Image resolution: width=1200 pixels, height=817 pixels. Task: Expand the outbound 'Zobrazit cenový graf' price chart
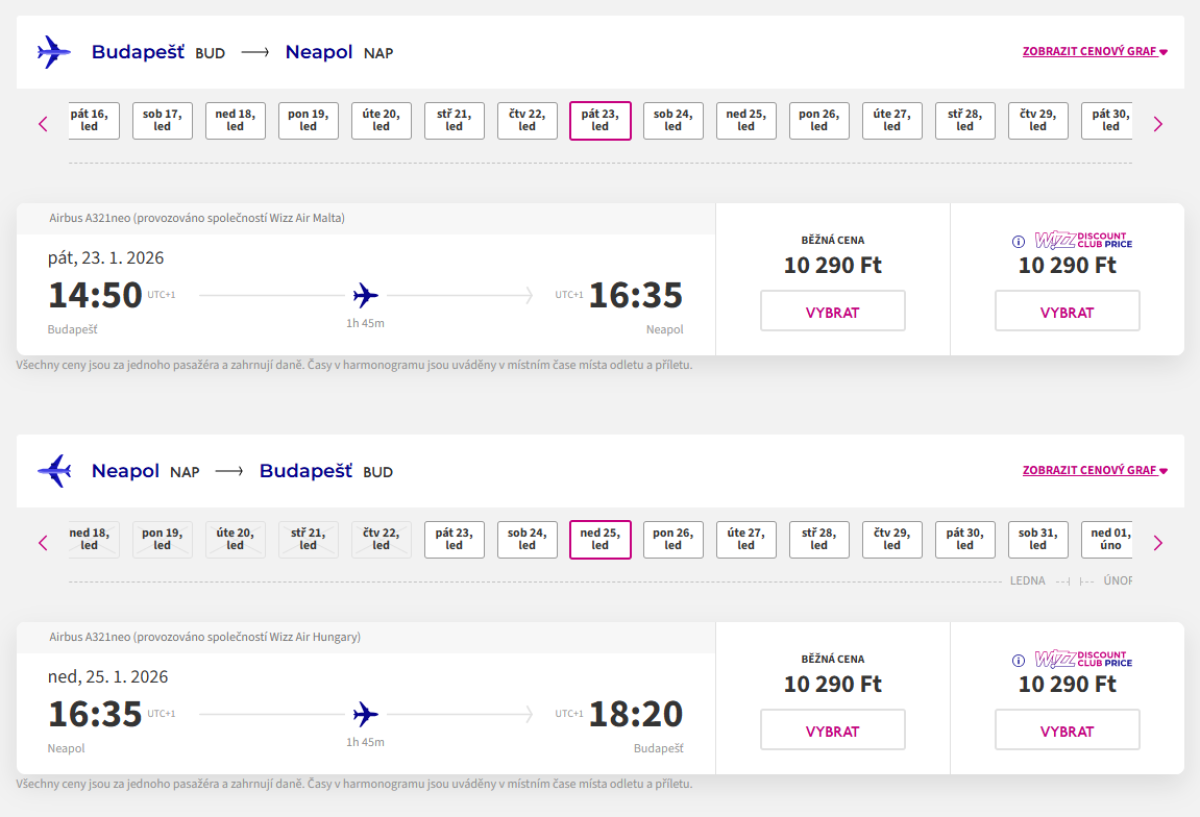pyautogui.click(x=1094, y=51)
